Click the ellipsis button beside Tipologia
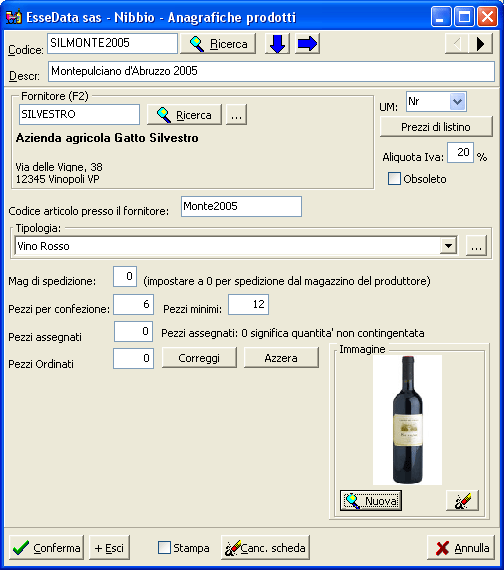504x570 pixels. [476, 246]
